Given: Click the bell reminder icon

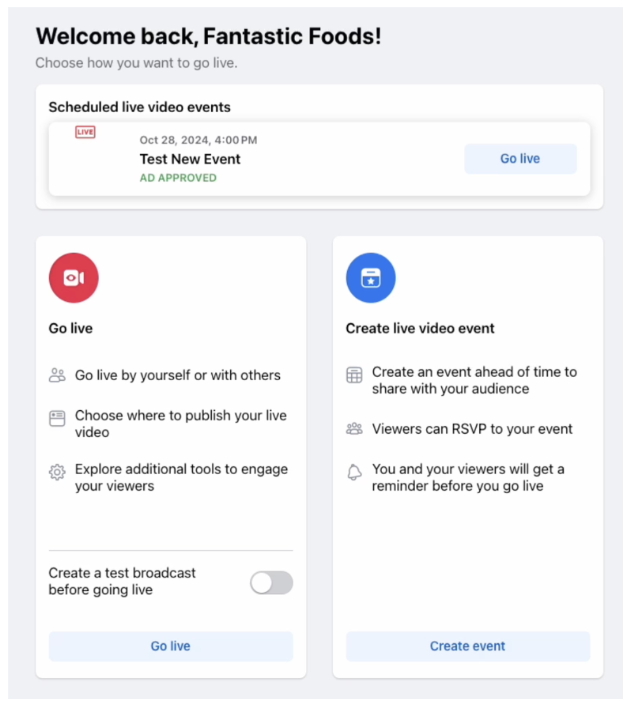Looking at the screenshot, I should 354,472.
